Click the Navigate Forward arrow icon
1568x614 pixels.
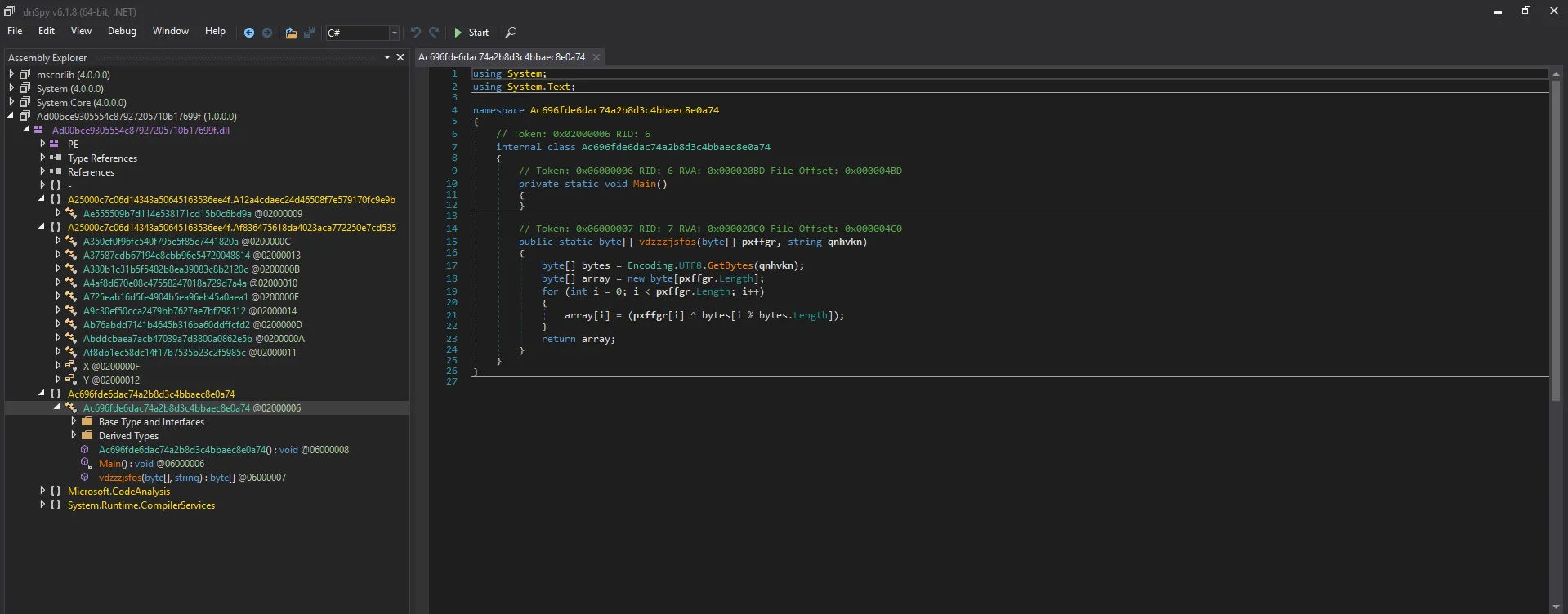pos(267,33)
